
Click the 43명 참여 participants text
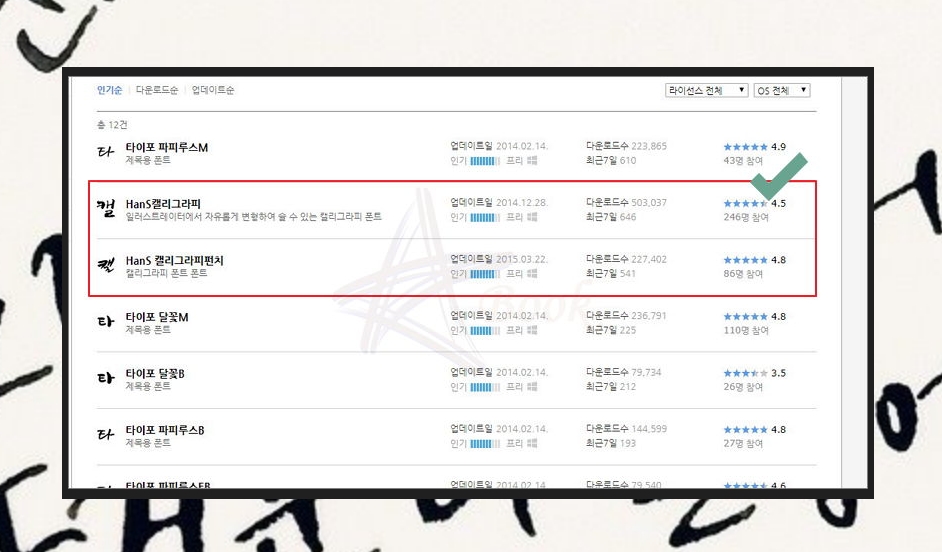(743, 160)
